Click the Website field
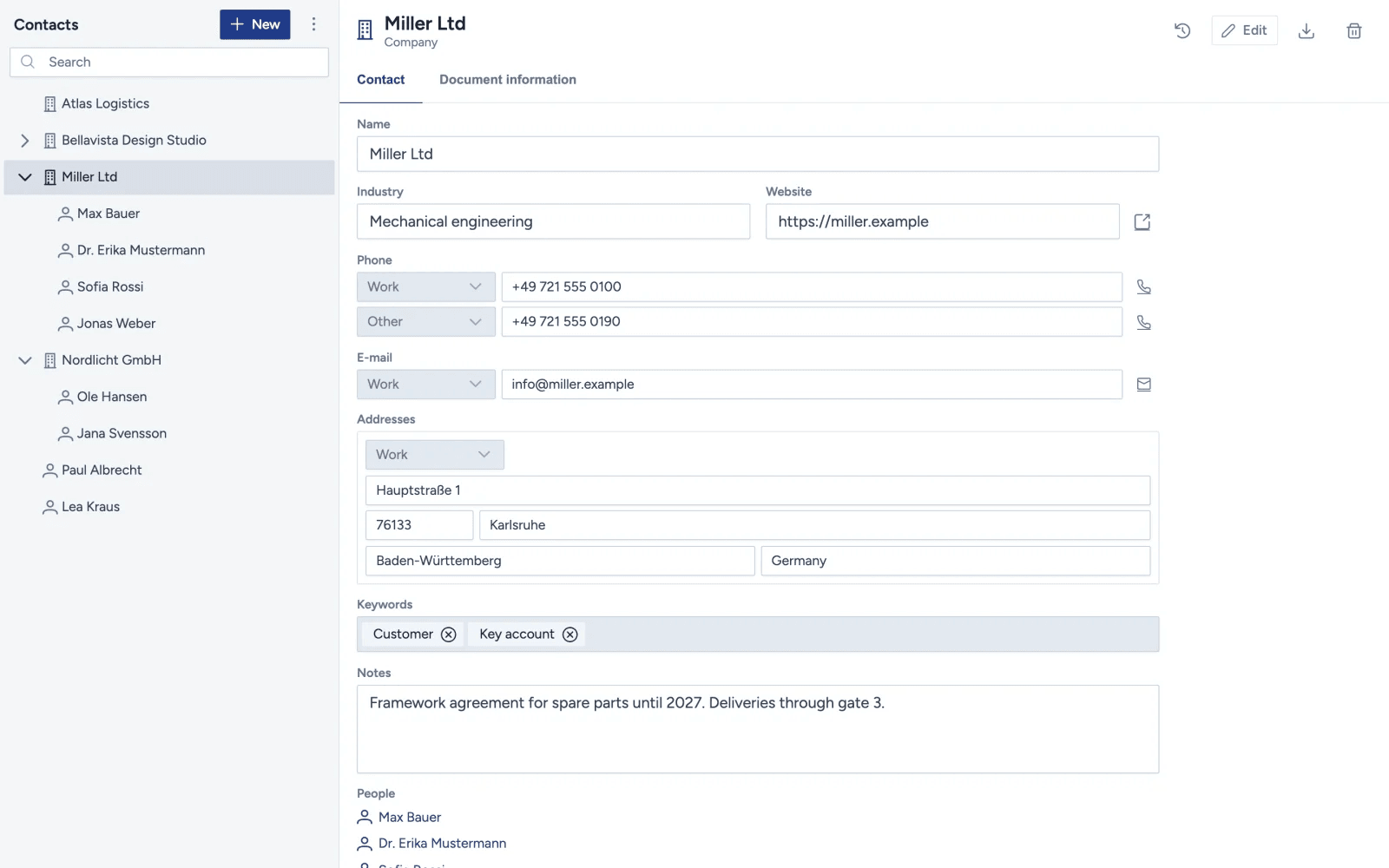 point(942,221)
